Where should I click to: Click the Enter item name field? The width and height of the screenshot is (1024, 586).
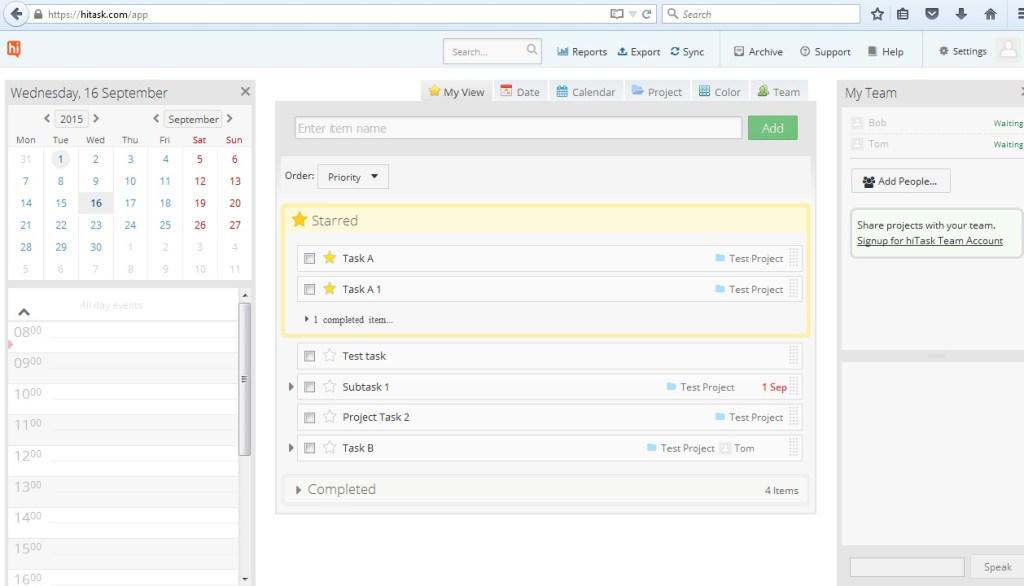[518, 128]
